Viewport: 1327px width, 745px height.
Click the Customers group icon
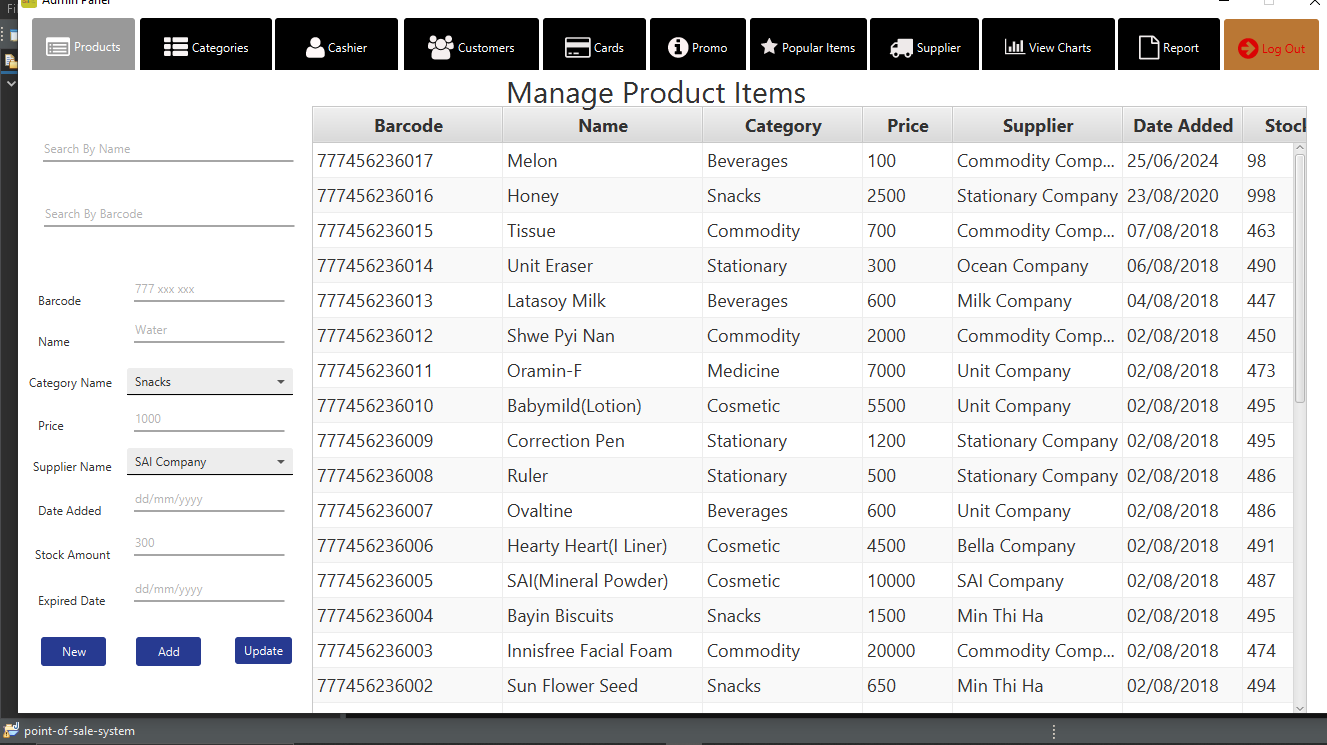[x=440, y=47]
